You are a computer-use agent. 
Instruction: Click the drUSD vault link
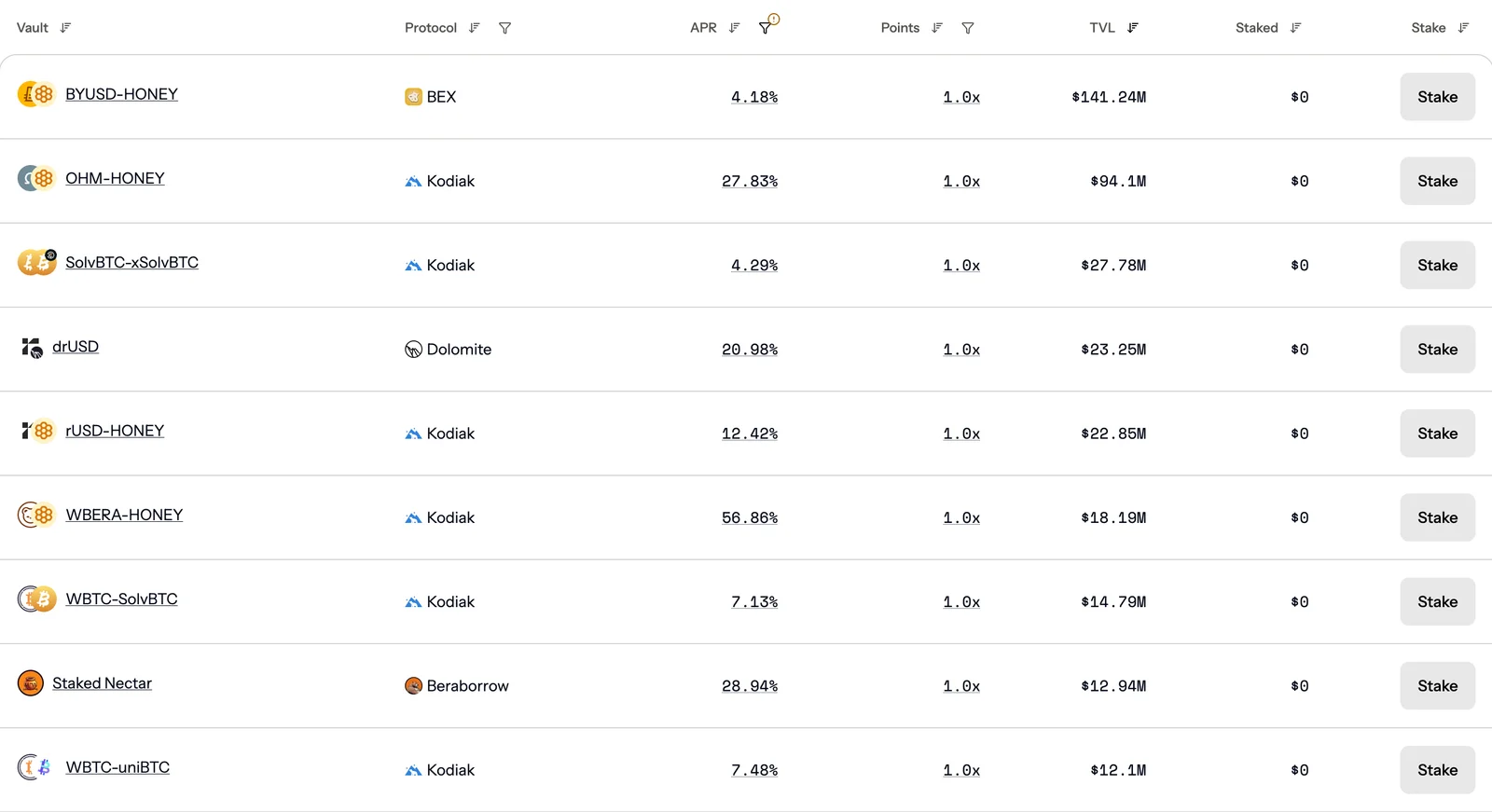(x=76, y=347)
